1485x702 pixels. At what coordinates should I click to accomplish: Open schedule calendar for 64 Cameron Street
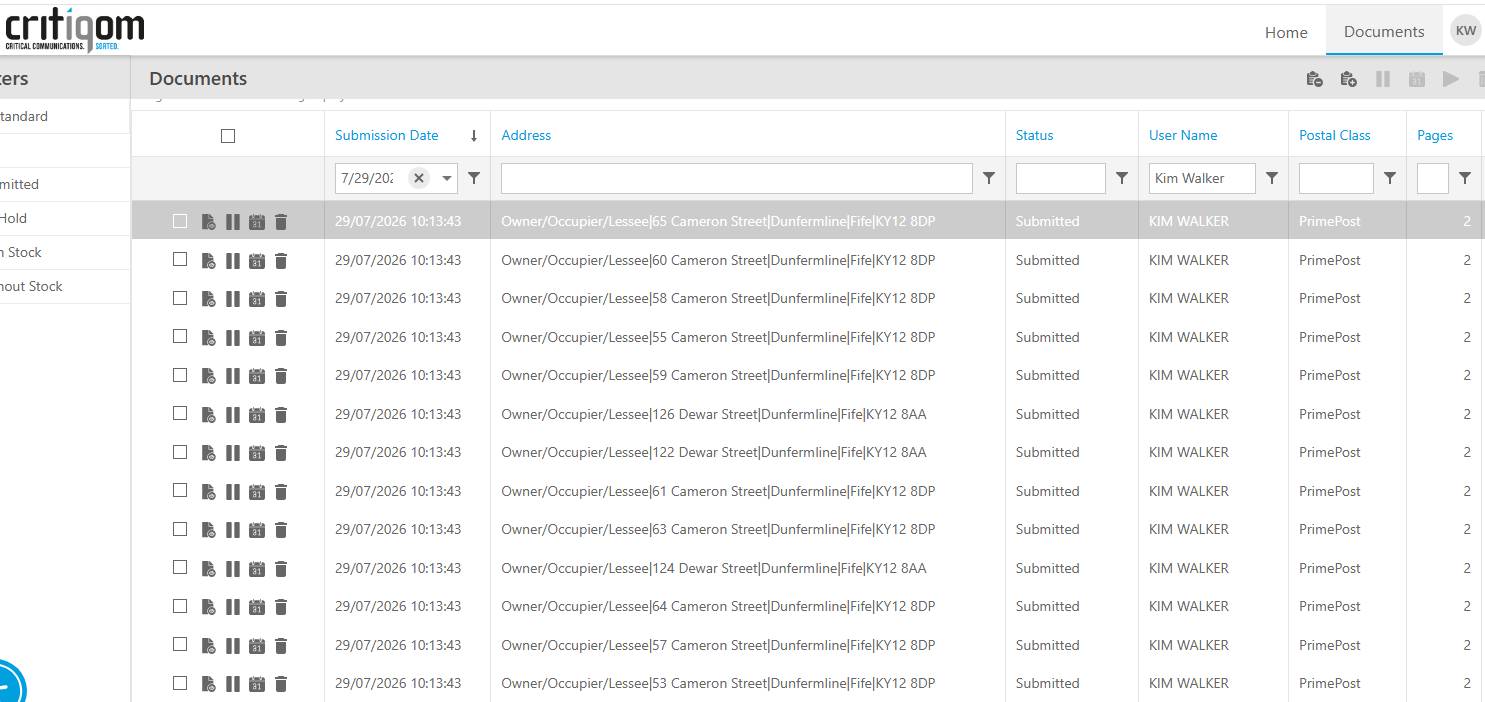coord(257,607)
